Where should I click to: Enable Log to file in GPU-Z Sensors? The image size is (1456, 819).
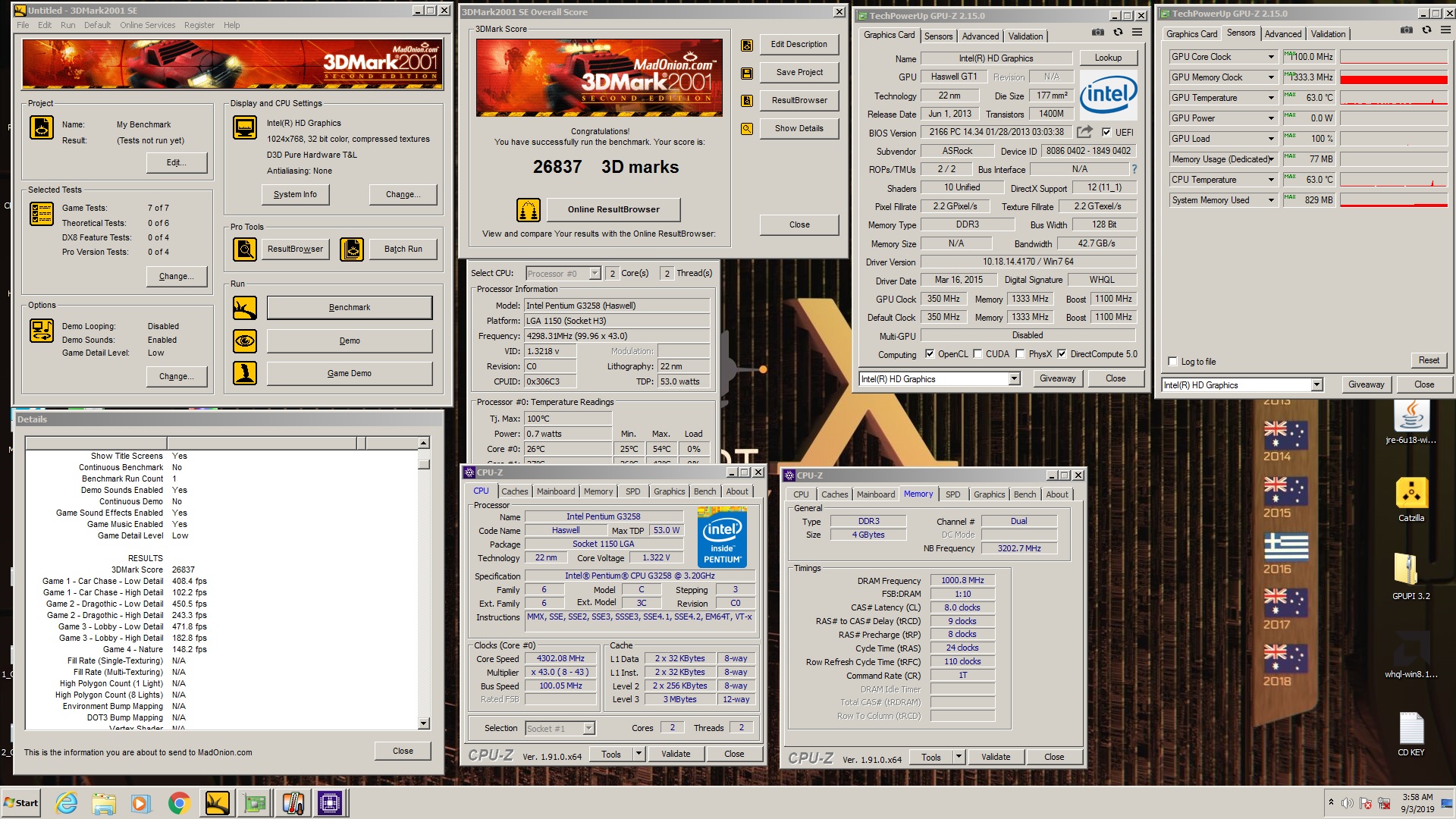coord(1173,362)
